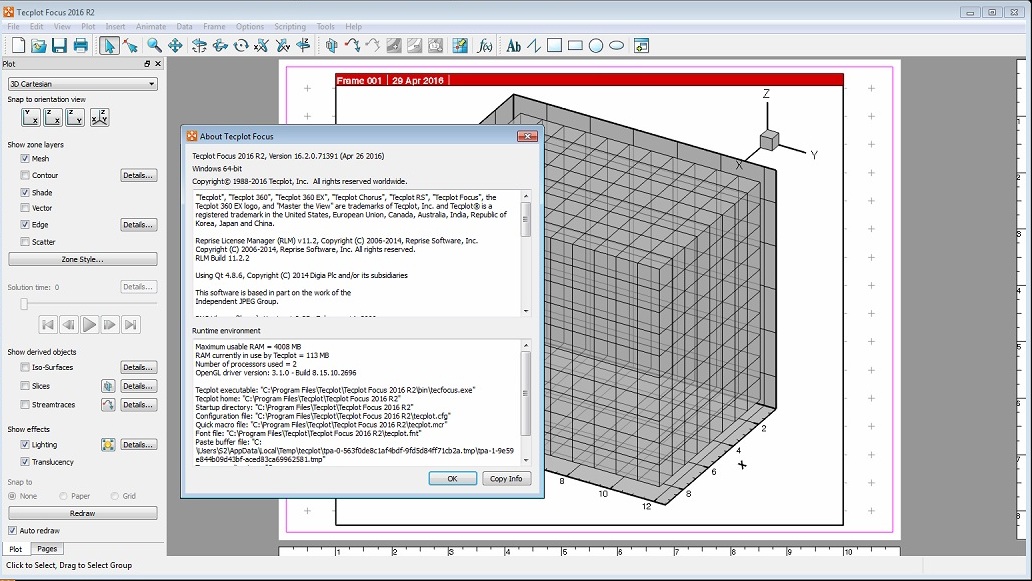Toggle the Shade layer checkbox
Image resolution: width=1032 pixels, height=581 pixels.
coord(25,193)
